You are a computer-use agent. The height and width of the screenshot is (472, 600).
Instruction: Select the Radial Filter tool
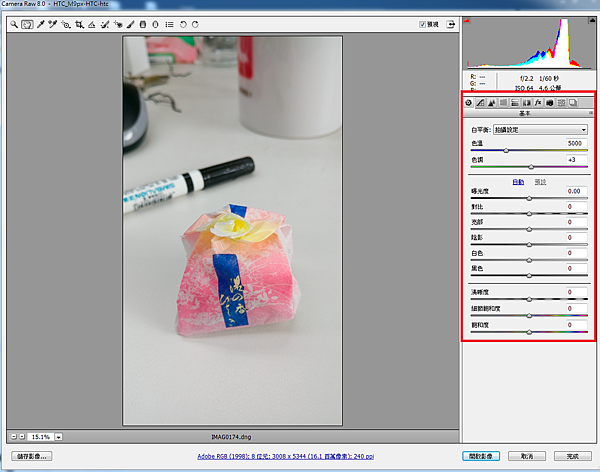point(155,24)
